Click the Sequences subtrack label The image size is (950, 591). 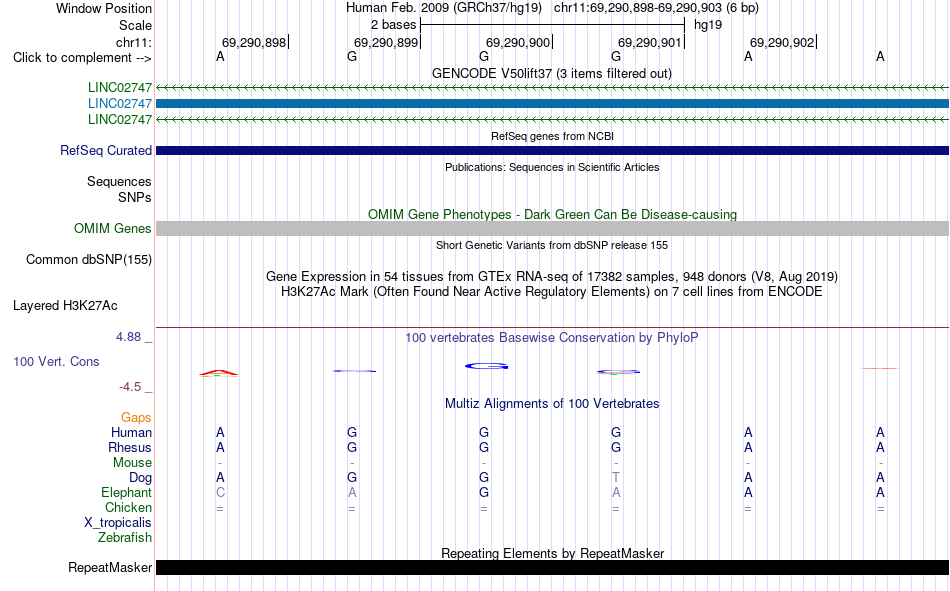point(119,181)
